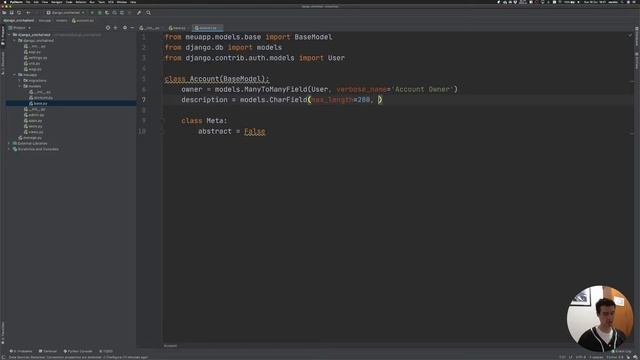Viewport: 640px width, 360px height.
Task: Select views.py in project tree
Action: point(33,132)
